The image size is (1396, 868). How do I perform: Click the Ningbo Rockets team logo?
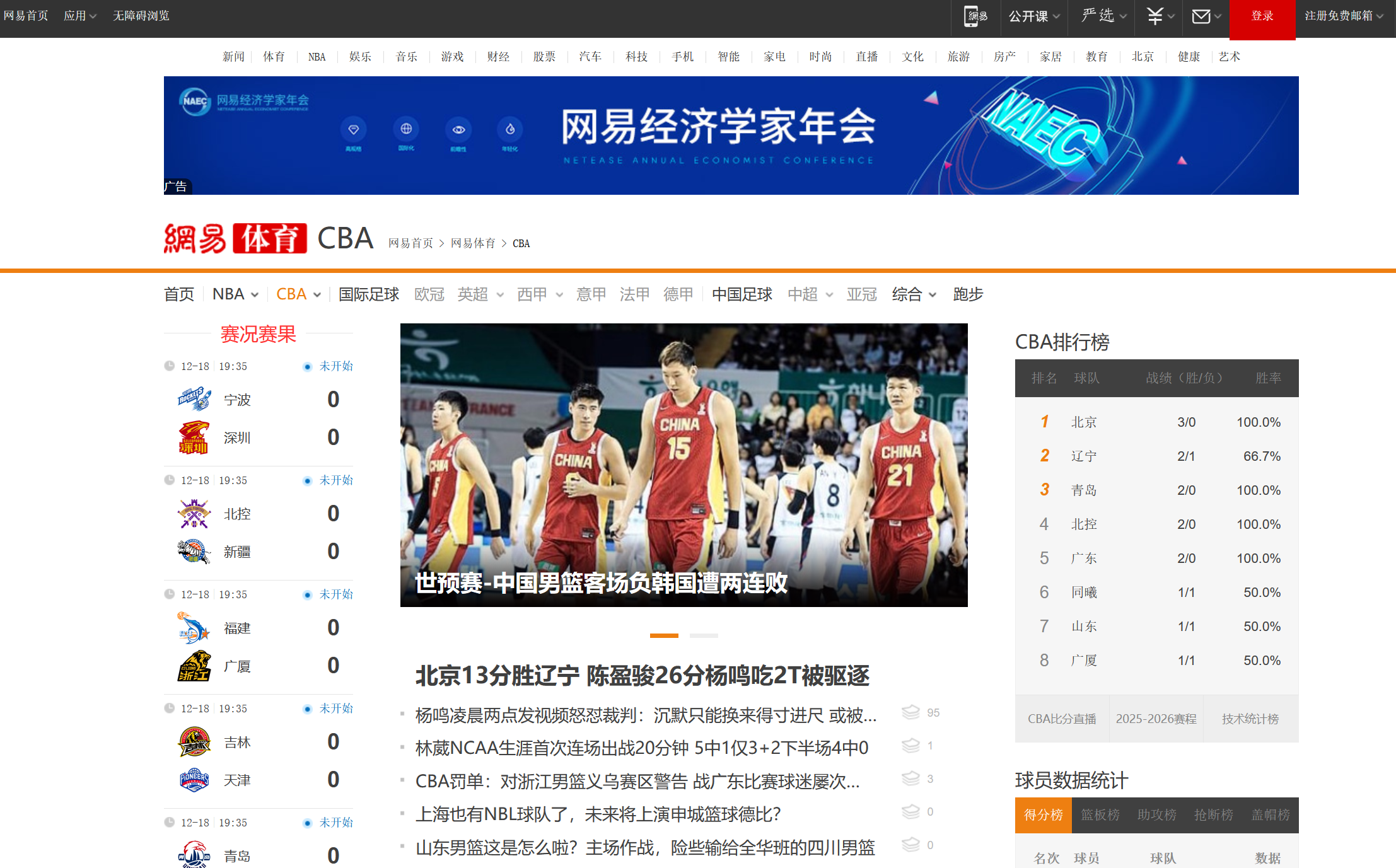pyautogui.click(x=194, y=399)
